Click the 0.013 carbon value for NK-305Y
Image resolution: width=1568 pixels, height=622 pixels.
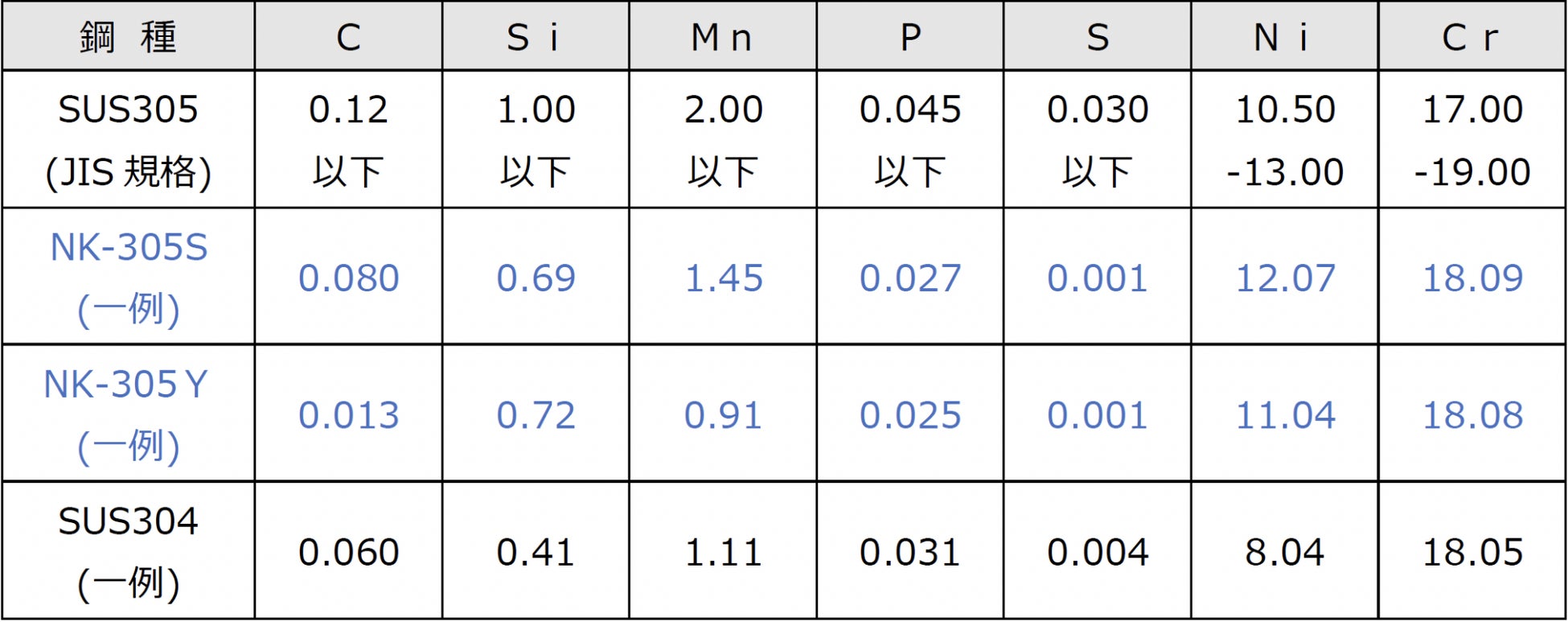click(348, 415)
